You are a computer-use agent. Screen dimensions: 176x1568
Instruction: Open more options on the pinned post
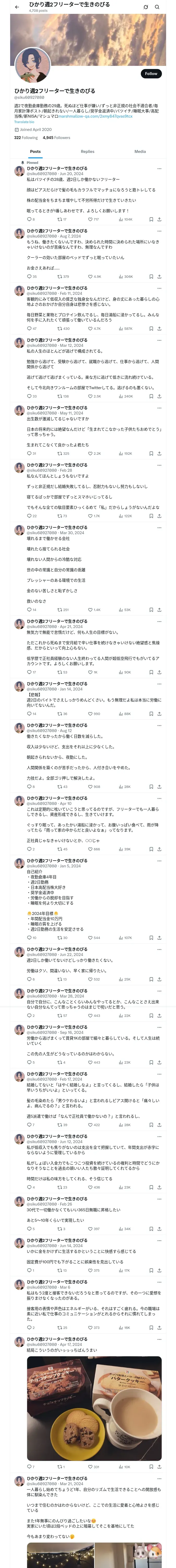tap(159, 169)
